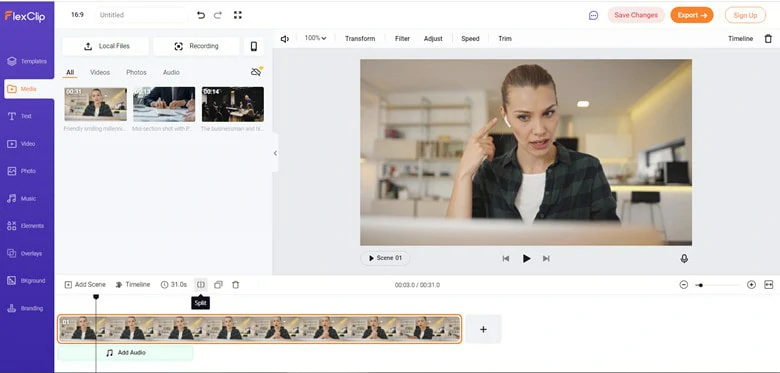780x373 pixels.
Task: Upload from phone icon
Action: point(254,46)
